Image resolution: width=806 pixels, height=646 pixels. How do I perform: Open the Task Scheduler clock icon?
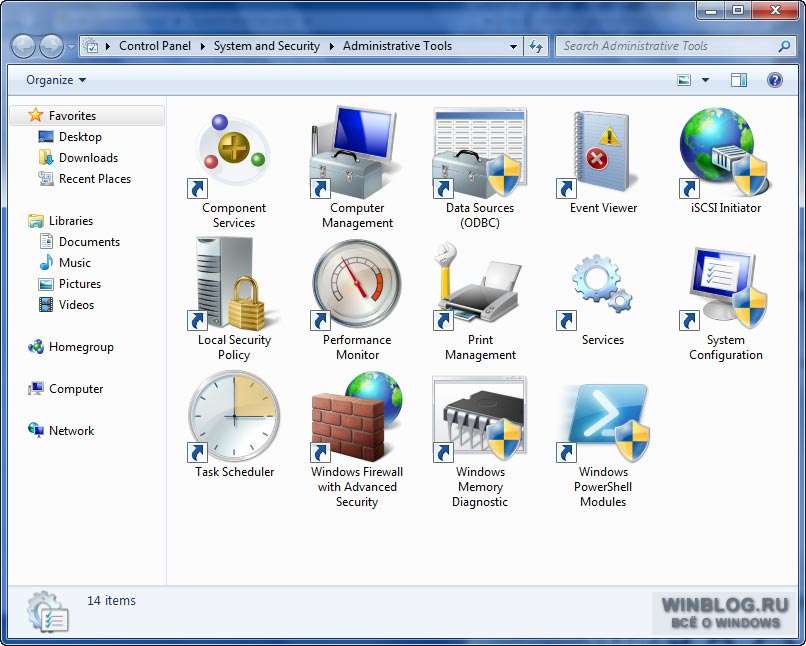tap(234, 416)
